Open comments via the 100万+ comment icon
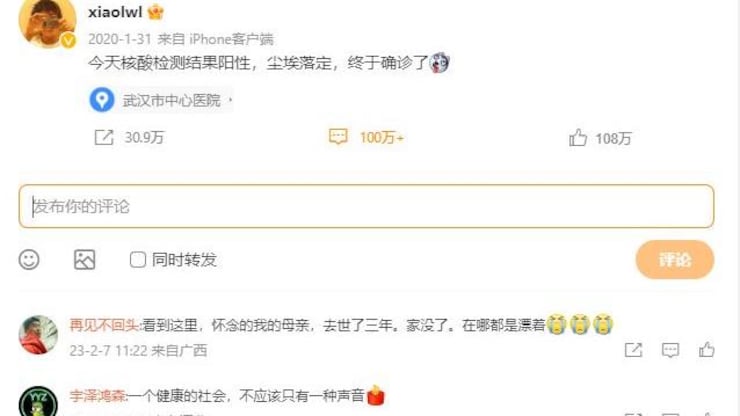The image size is (740, 416). [338, 137]
